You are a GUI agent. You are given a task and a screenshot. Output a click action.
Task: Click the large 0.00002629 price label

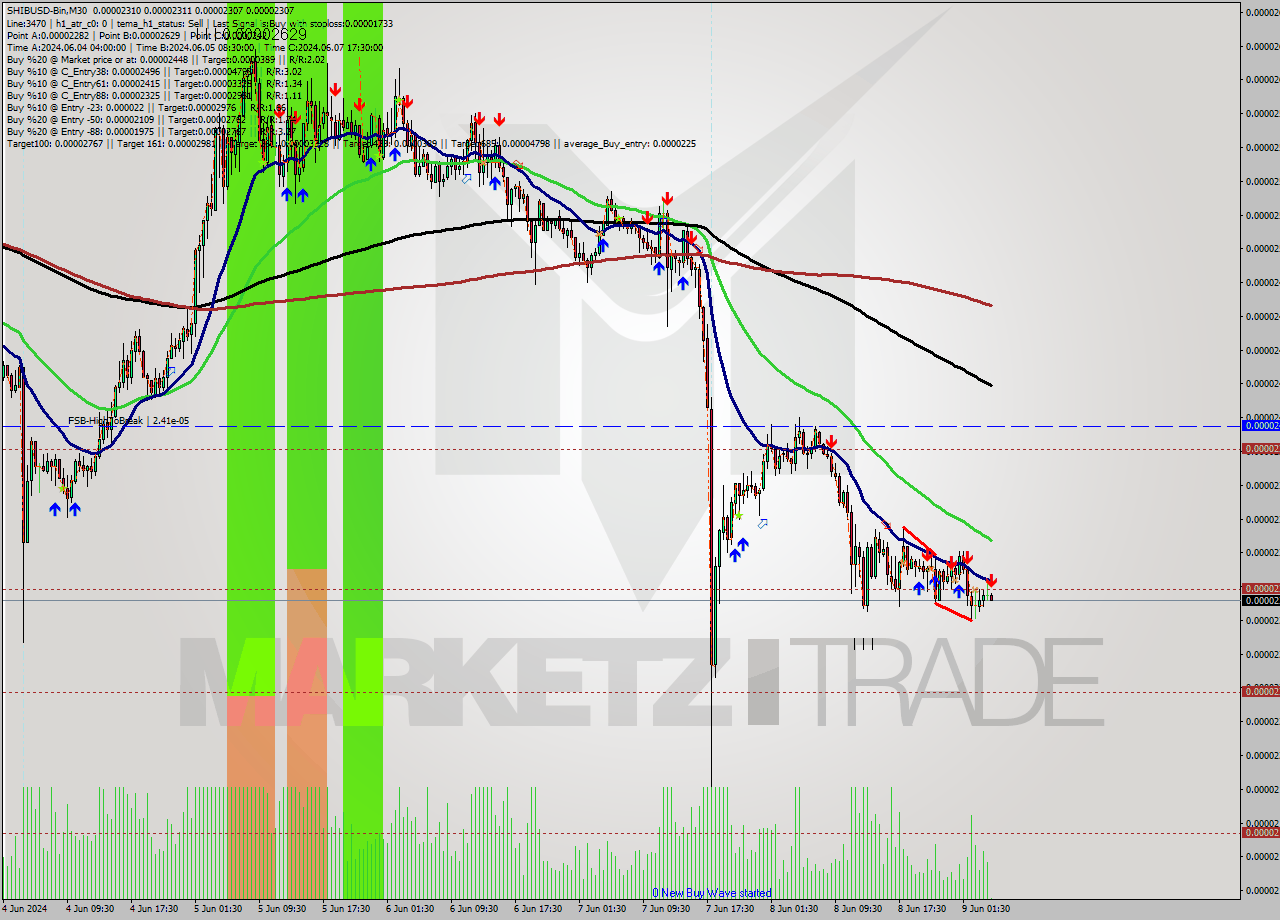coord(252,35)
